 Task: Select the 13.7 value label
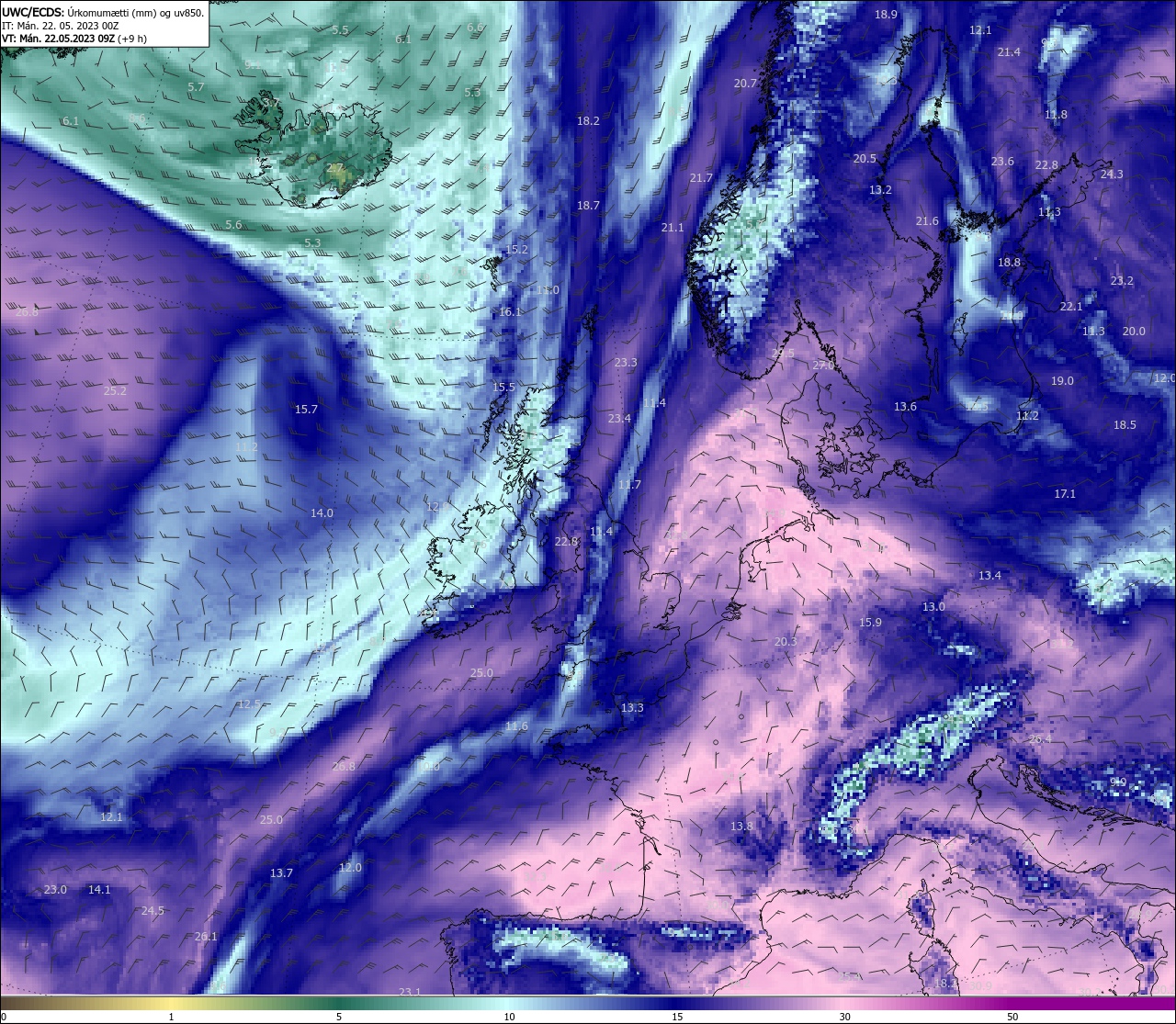tap(281, 873)
